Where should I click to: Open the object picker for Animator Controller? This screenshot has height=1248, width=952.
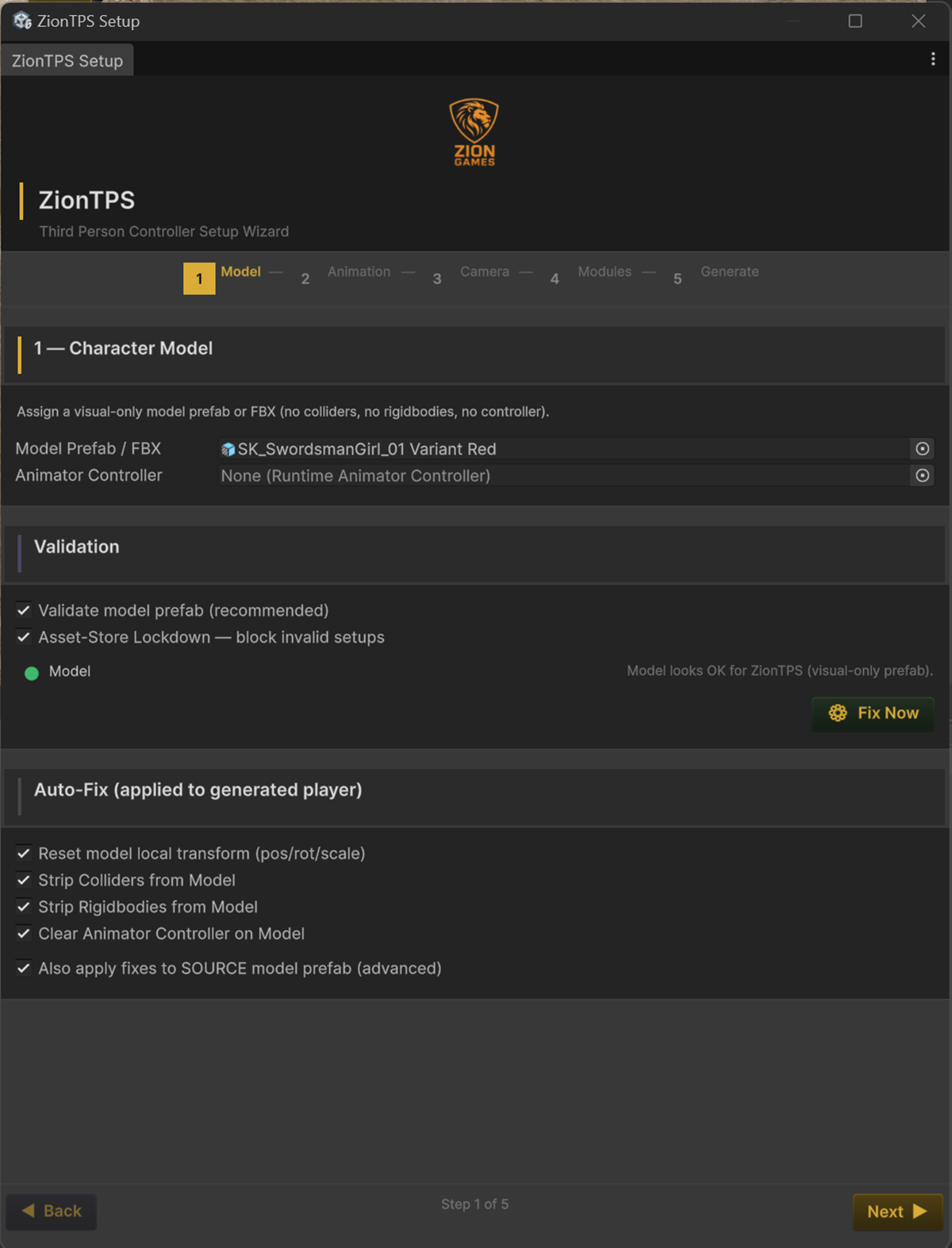(922, 475)
